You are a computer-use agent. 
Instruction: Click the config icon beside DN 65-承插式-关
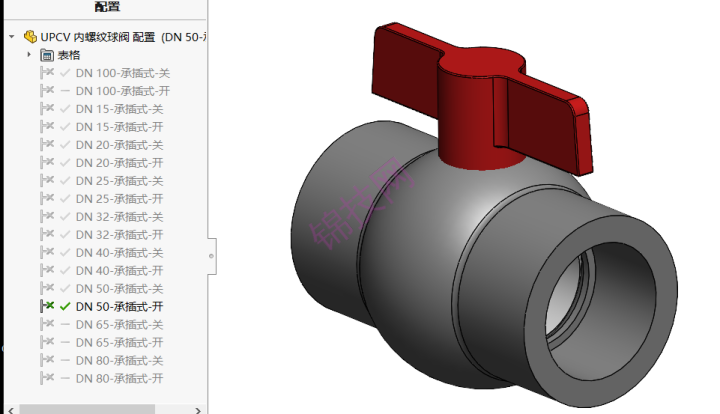point(47,324)
